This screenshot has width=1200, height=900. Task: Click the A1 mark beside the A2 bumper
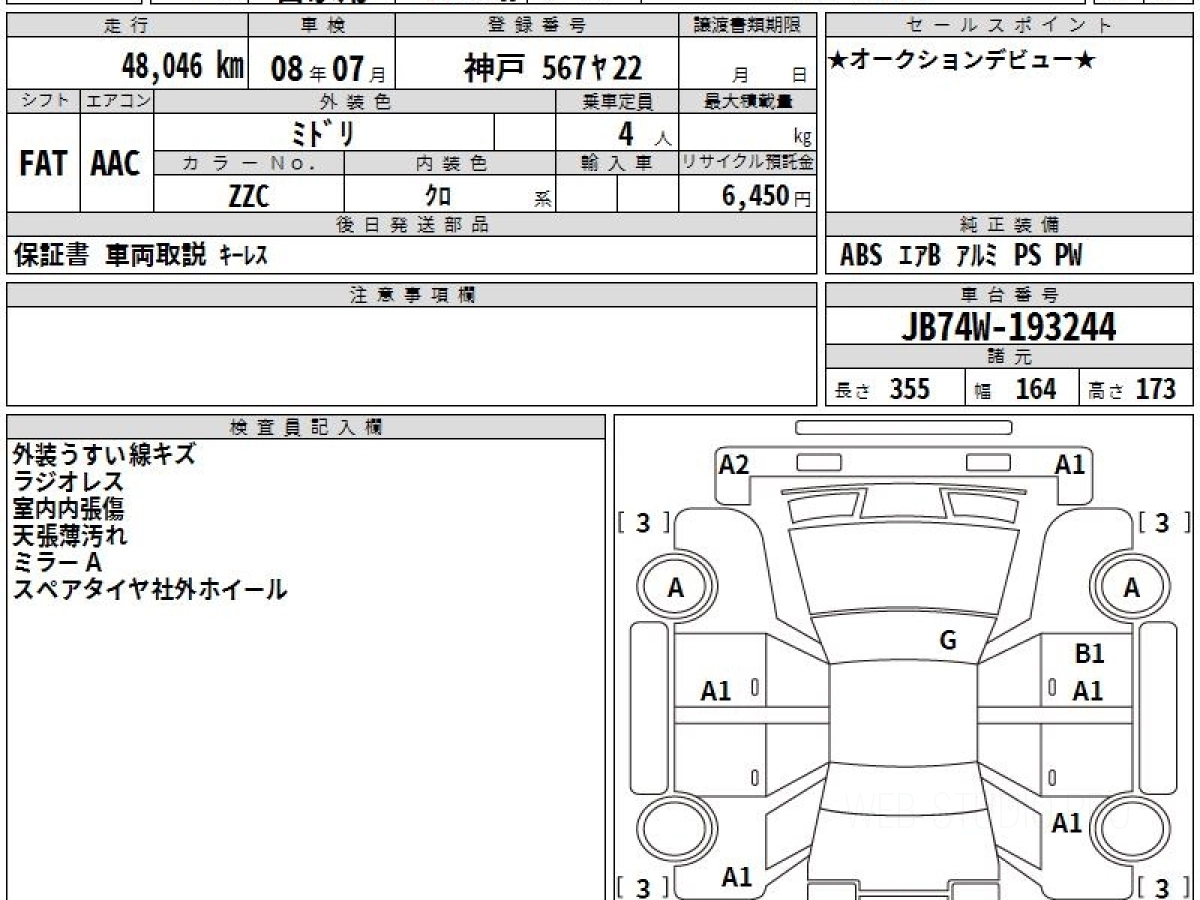(x=1070, y=464)
